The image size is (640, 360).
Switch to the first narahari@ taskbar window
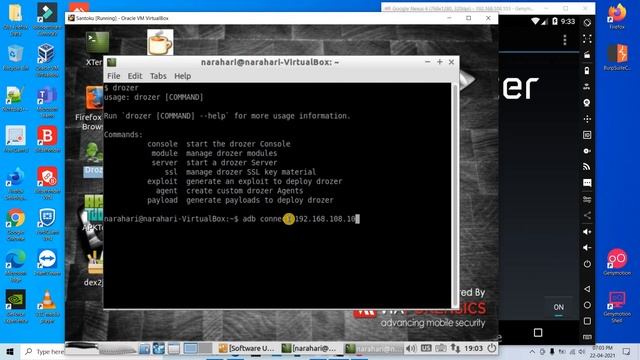click(309, 348)
